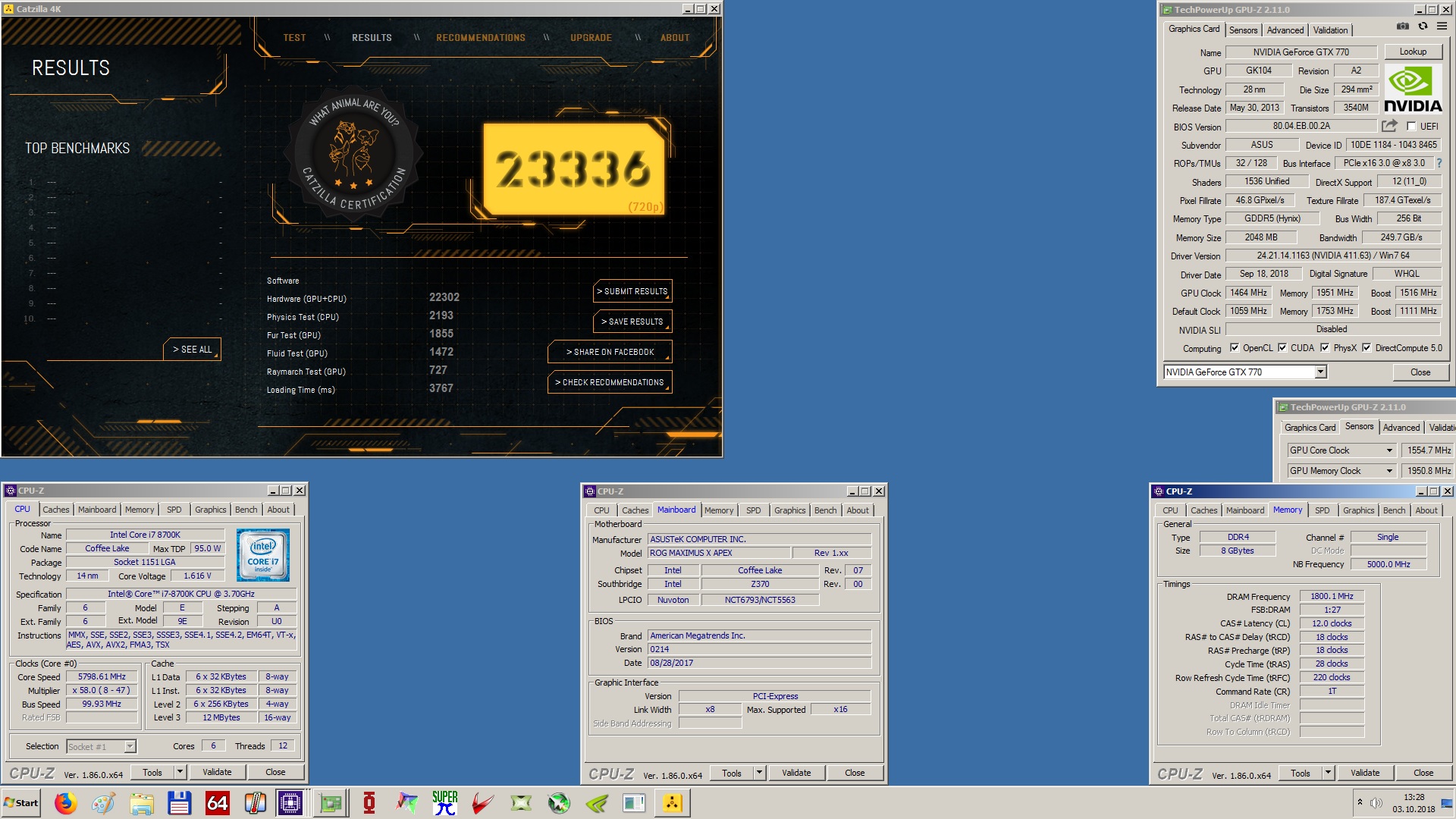Click the NVIDIA logo in GPU-Z
This screenshot has width=1456, height=819.
tap(1413, 89)
